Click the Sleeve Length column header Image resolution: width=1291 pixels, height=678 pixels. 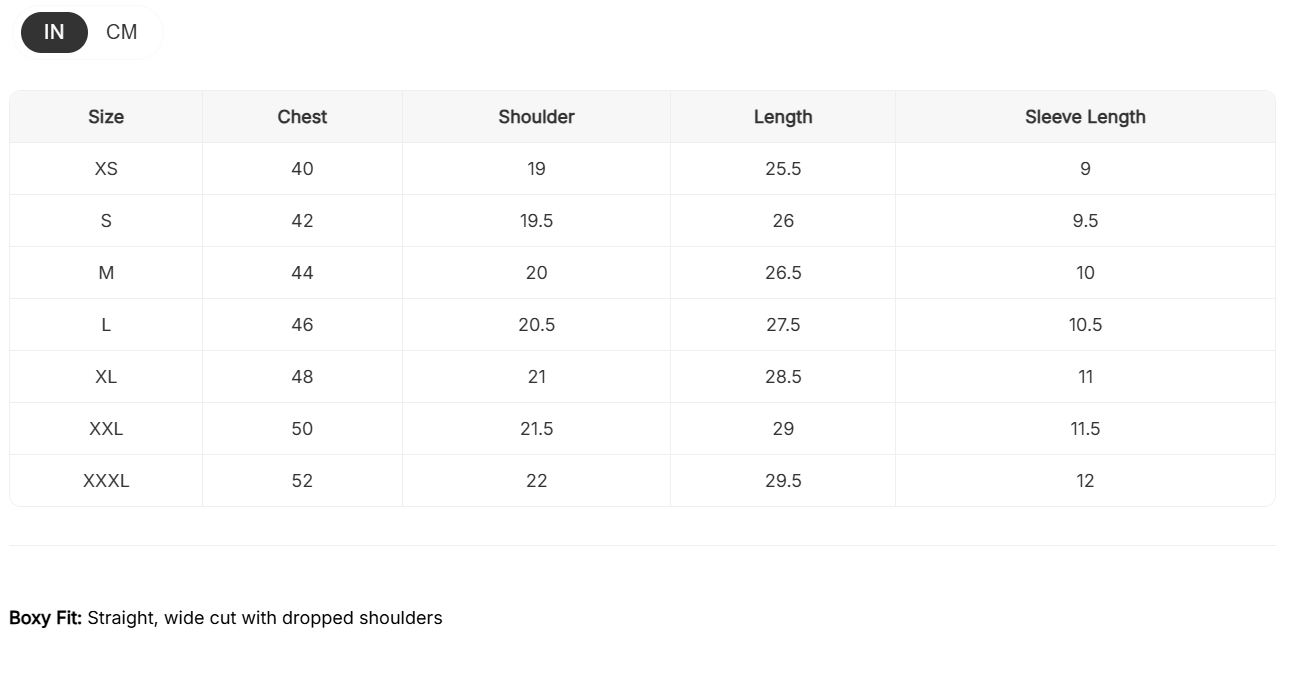point(1085,117)
